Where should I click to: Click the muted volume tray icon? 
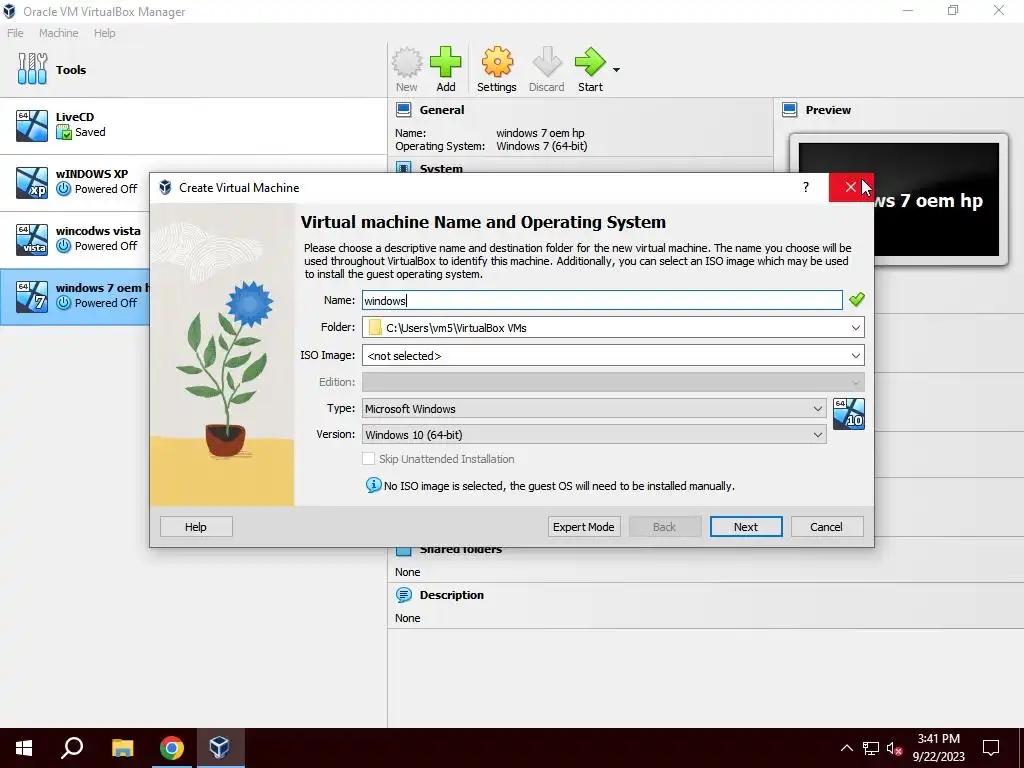tap(895, 748)
